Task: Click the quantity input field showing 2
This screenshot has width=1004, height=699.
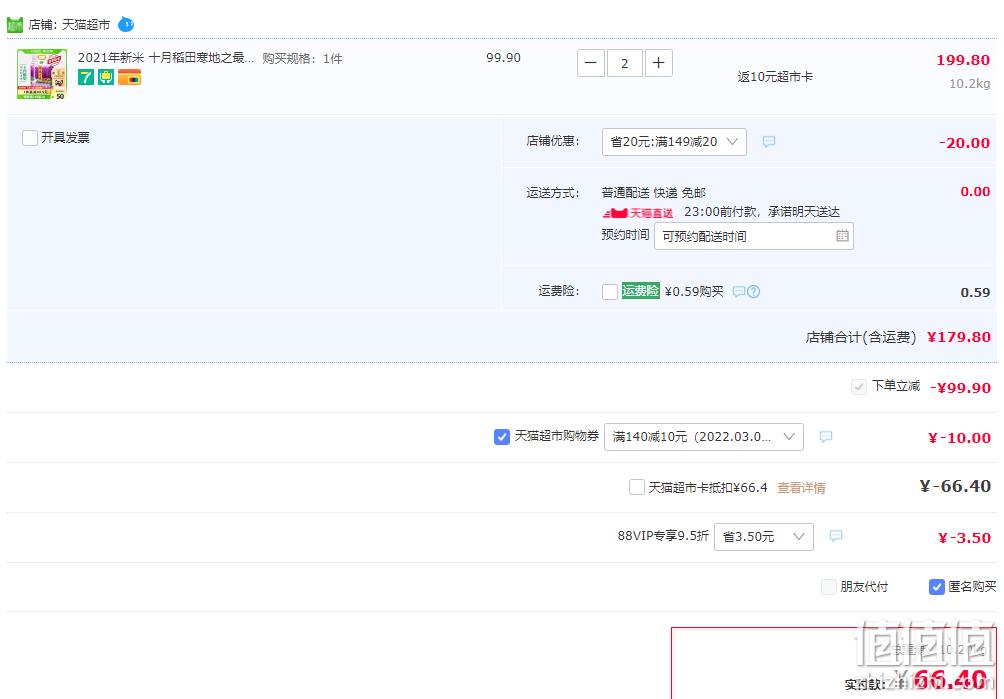Action: tap(624, 63)
